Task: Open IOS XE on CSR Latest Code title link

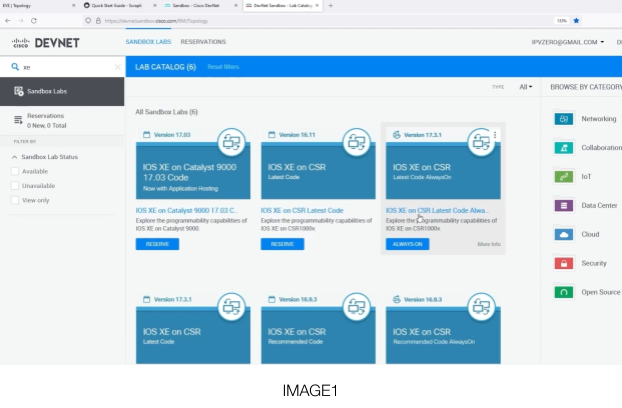Action: pos(302,211)
